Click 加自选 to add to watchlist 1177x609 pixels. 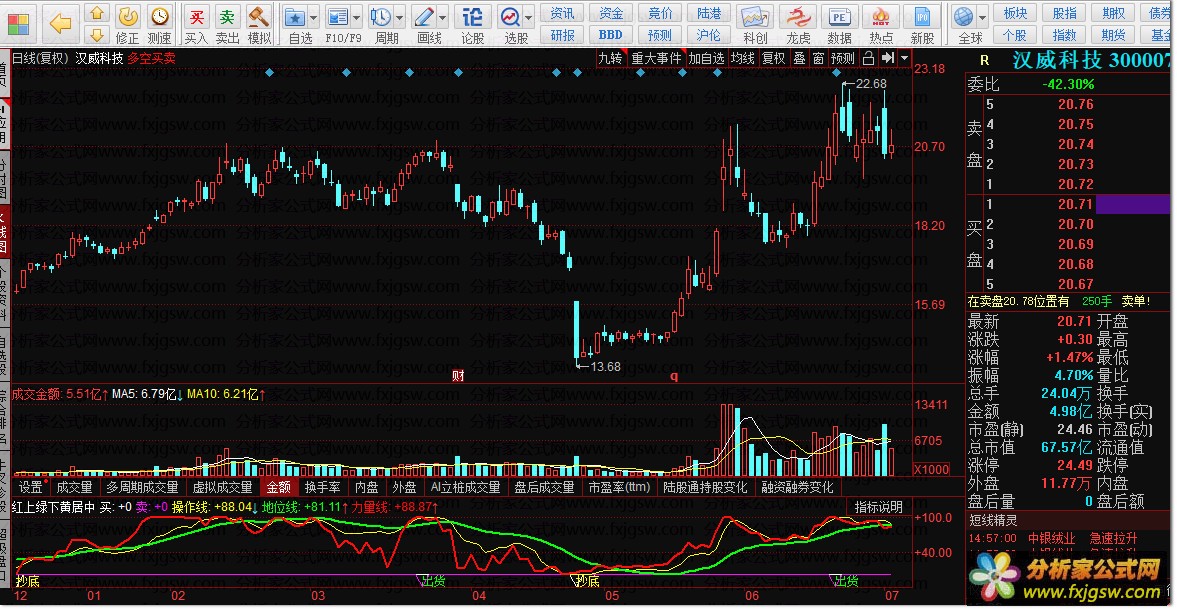tap(707, 59)
